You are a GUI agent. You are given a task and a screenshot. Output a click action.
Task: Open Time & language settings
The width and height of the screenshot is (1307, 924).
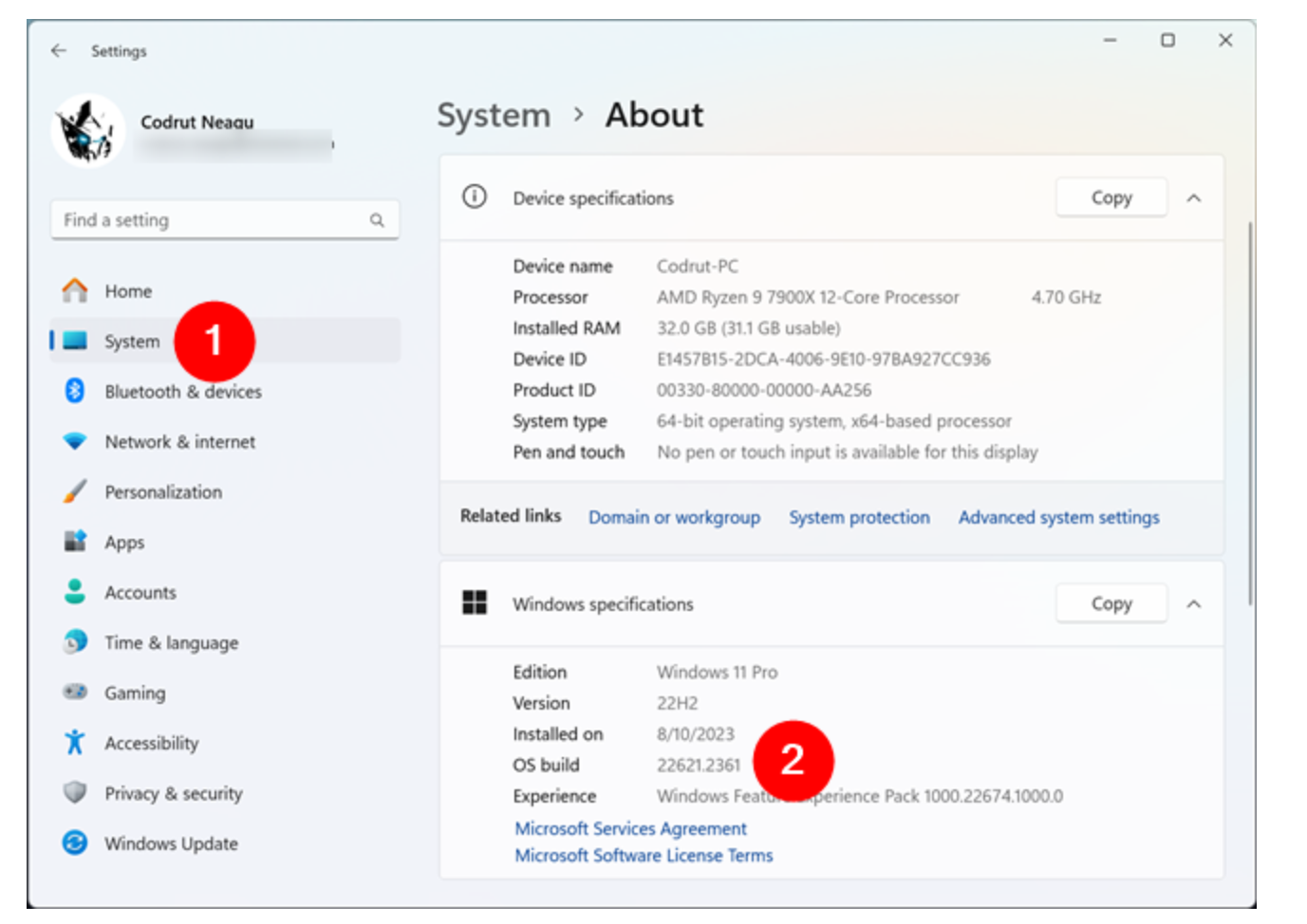225,642
